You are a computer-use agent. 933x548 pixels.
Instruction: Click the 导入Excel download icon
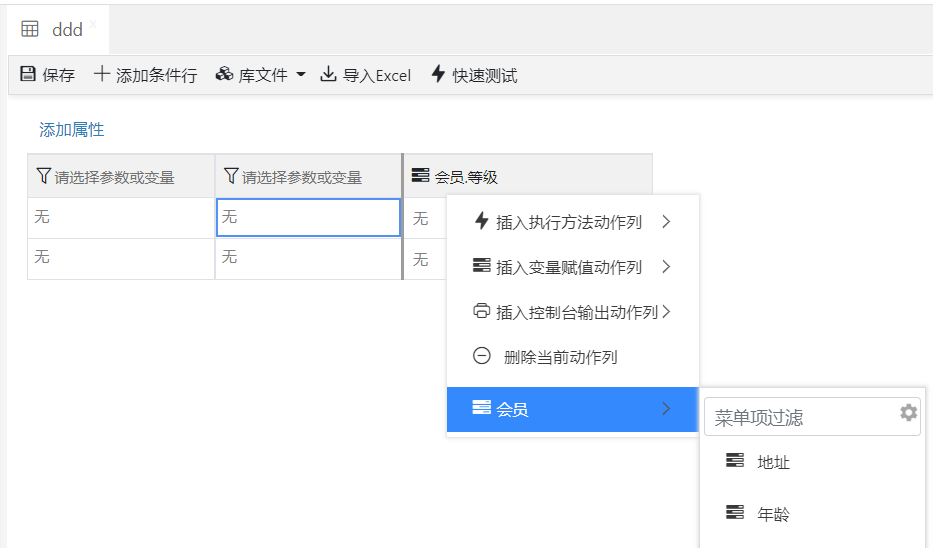pyautogui.click(x=328, y=74)
